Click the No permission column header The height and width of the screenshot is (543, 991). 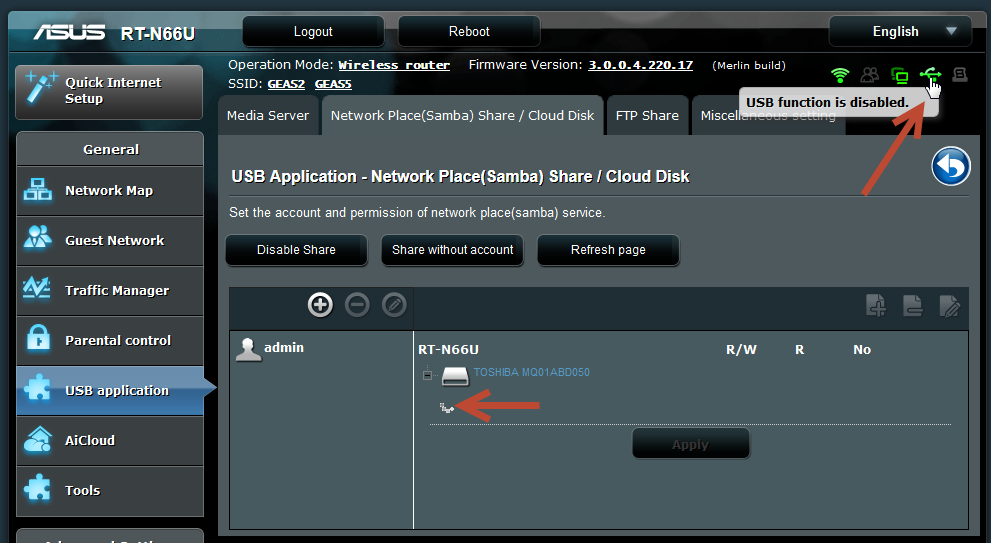pyautogui.click(x=862, y=350)
